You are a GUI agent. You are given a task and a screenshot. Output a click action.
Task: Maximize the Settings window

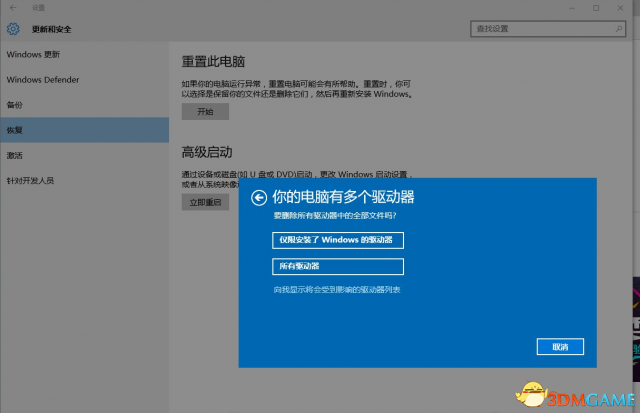click(596, 8)
